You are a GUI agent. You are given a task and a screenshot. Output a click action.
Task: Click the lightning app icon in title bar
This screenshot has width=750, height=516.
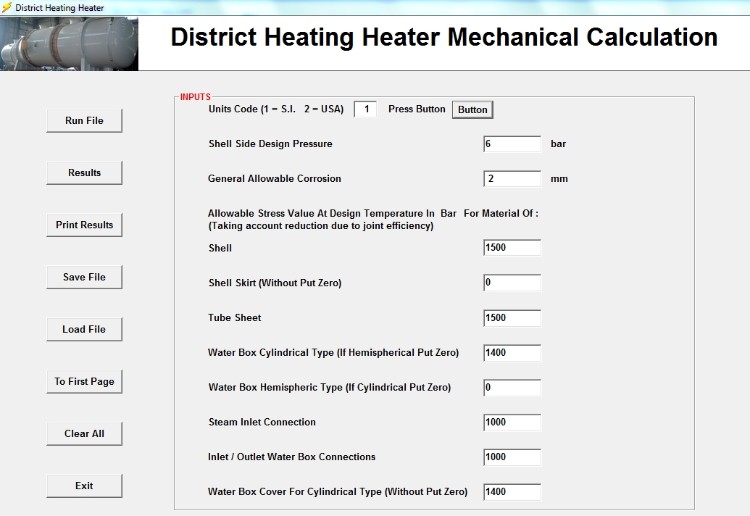coord(6,7)
